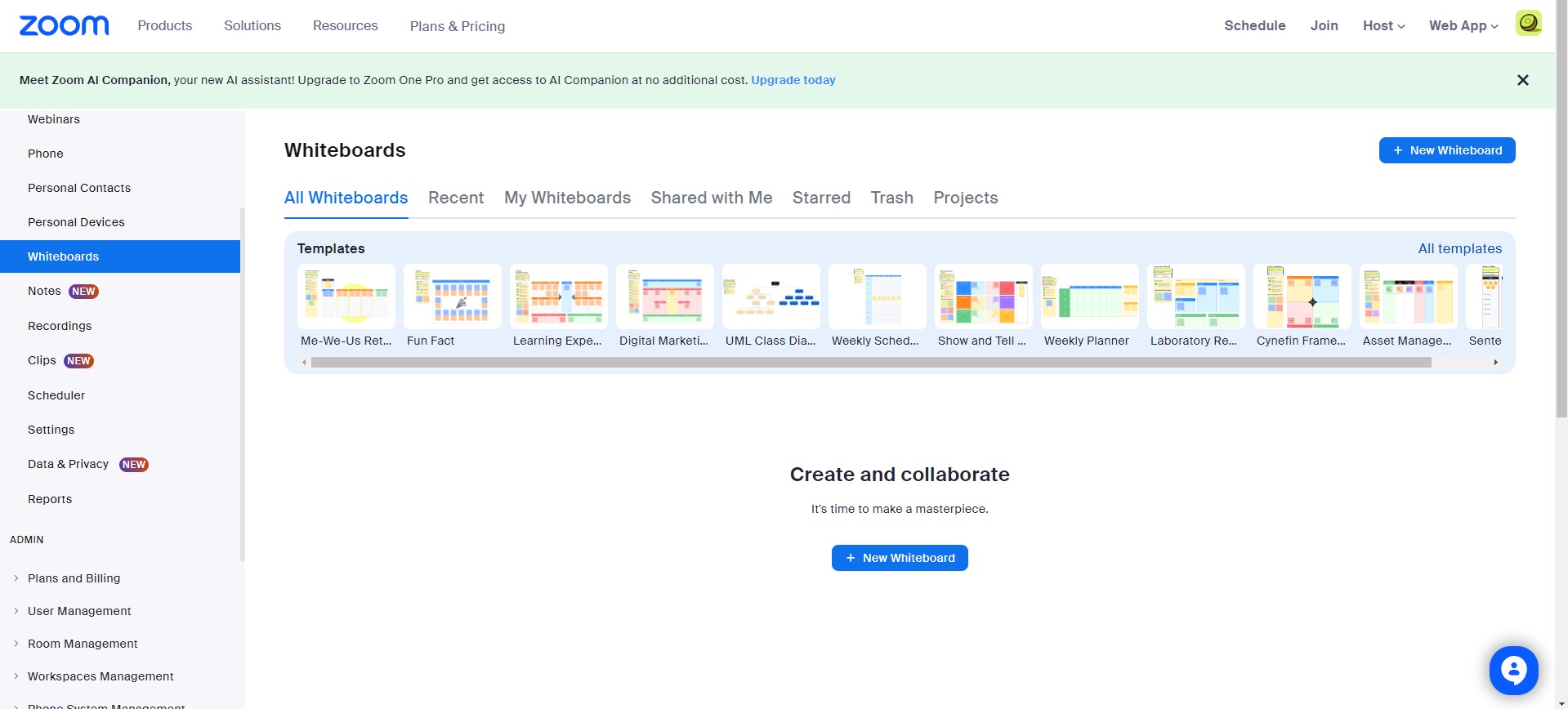Dismiss the AI Companion banner
This screenshot has width=1568, height=709.
pos(1522,80)
